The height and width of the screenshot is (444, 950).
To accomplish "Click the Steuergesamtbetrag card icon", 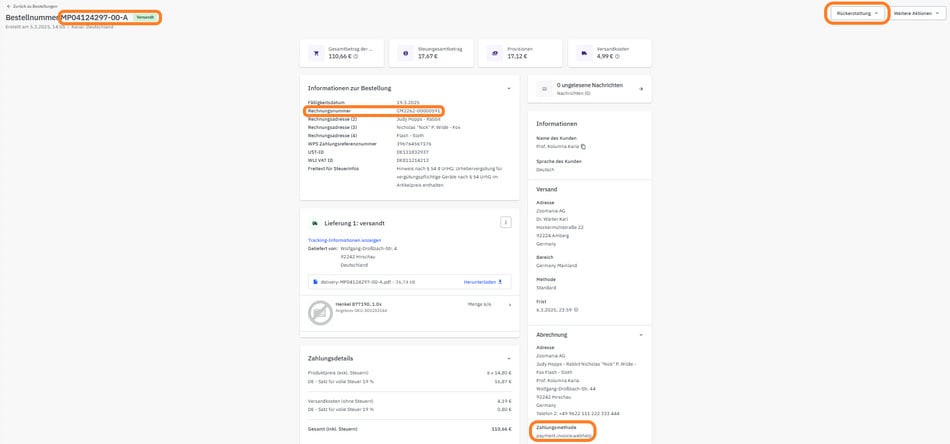I will click(x=406, y=53).
